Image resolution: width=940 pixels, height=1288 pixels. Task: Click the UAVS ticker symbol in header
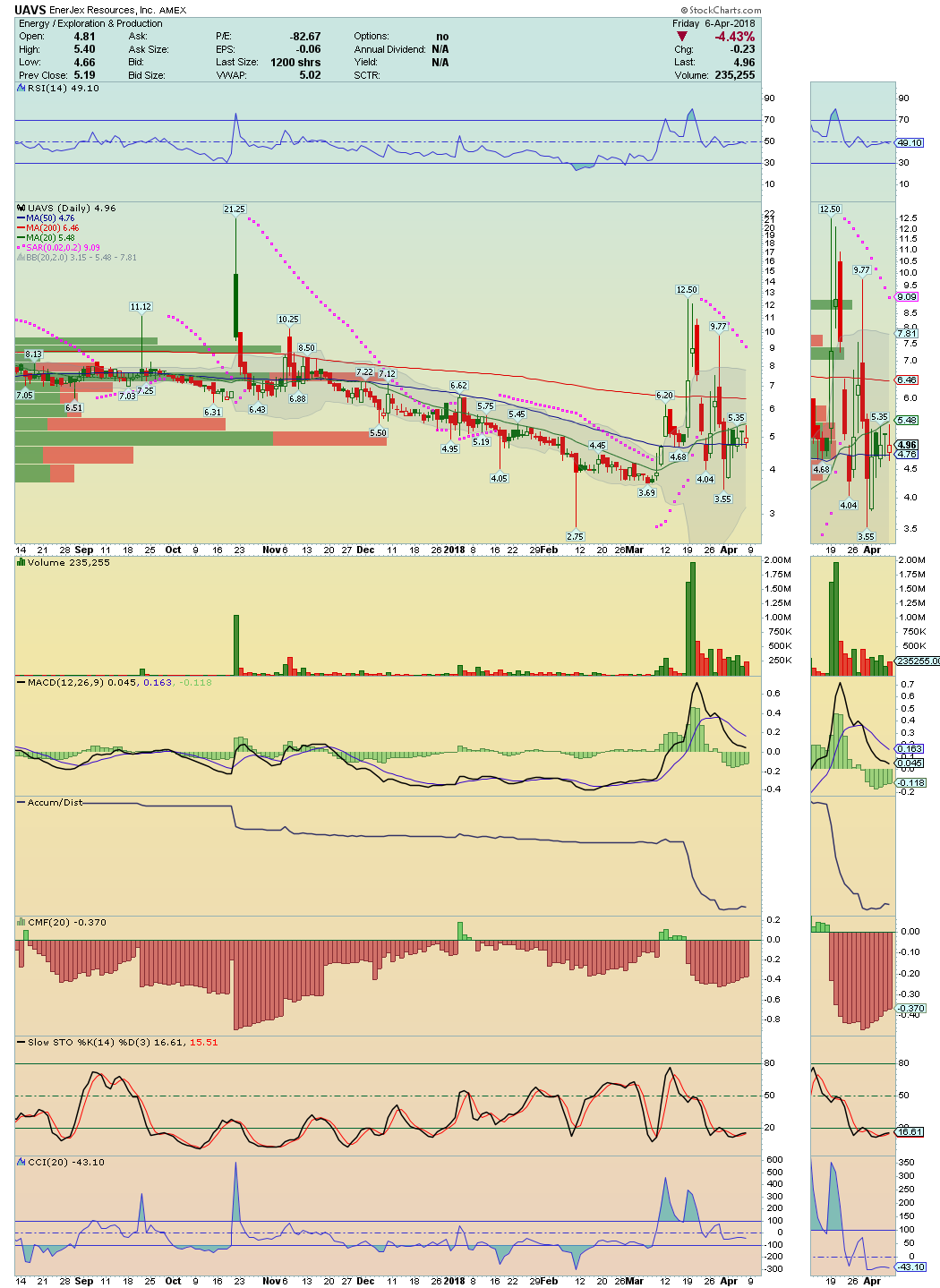[30, 10]
